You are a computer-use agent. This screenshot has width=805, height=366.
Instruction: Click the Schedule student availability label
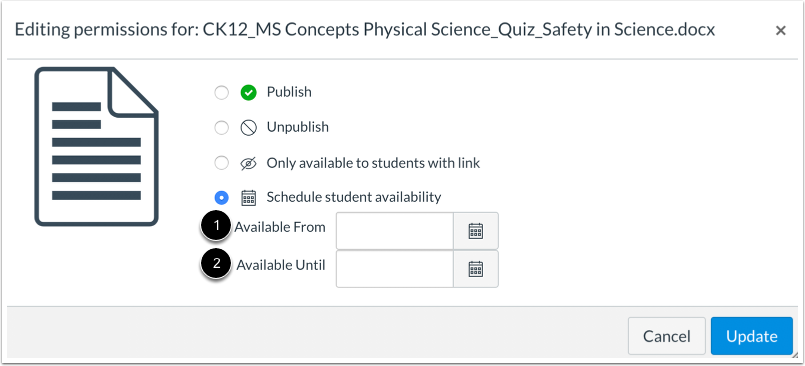[x=354, y=197]
